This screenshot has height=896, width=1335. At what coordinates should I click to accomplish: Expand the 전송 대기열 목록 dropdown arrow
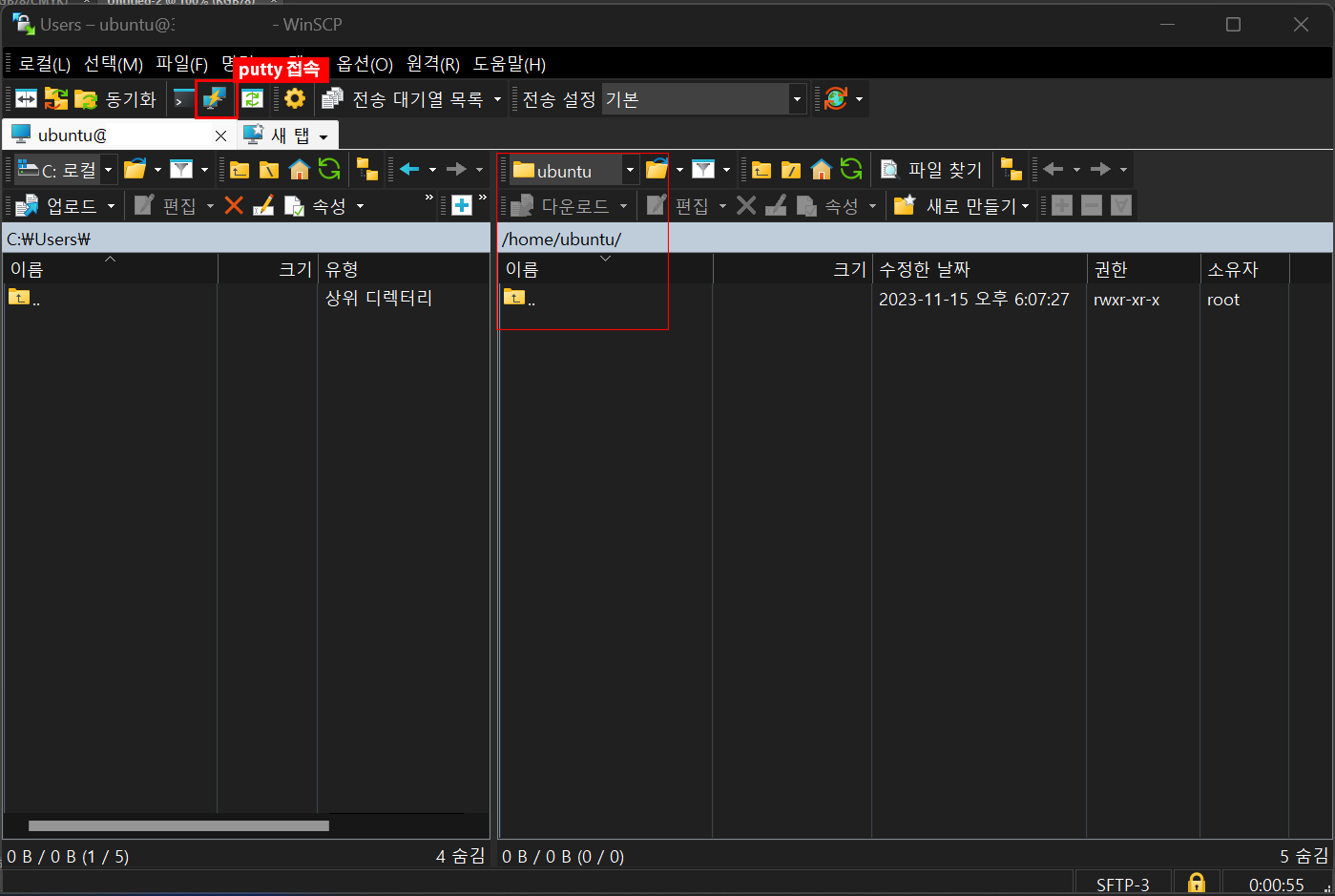(x=497, y=99)
